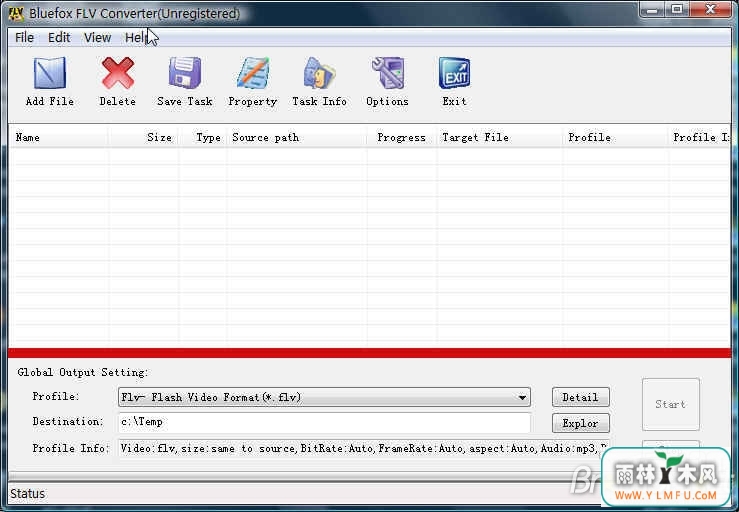Sort by the Type column header
Viewport: 739px width, 512px height.
coord(203,138)
